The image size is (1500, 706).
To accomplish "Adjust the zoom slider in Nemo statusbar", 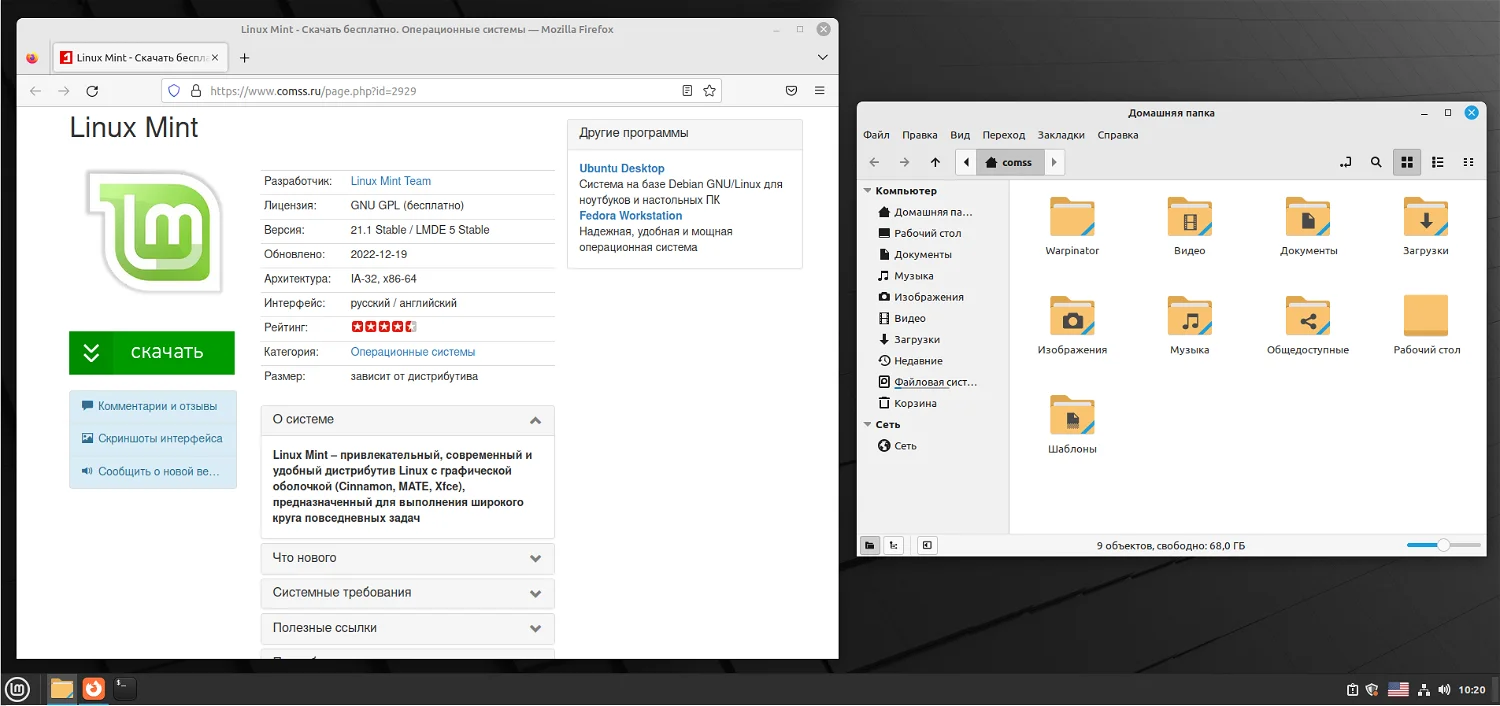I will pos(1443,545).
